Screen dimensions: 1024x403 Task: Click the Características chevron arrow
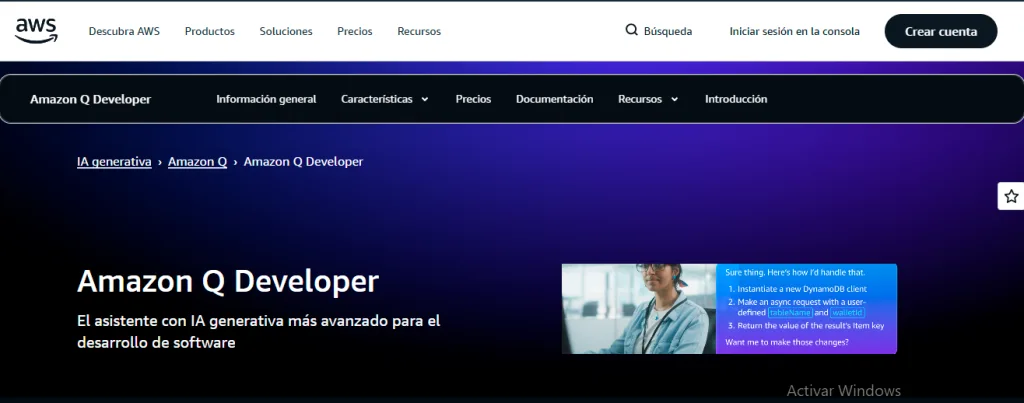(x=424, y=100)
